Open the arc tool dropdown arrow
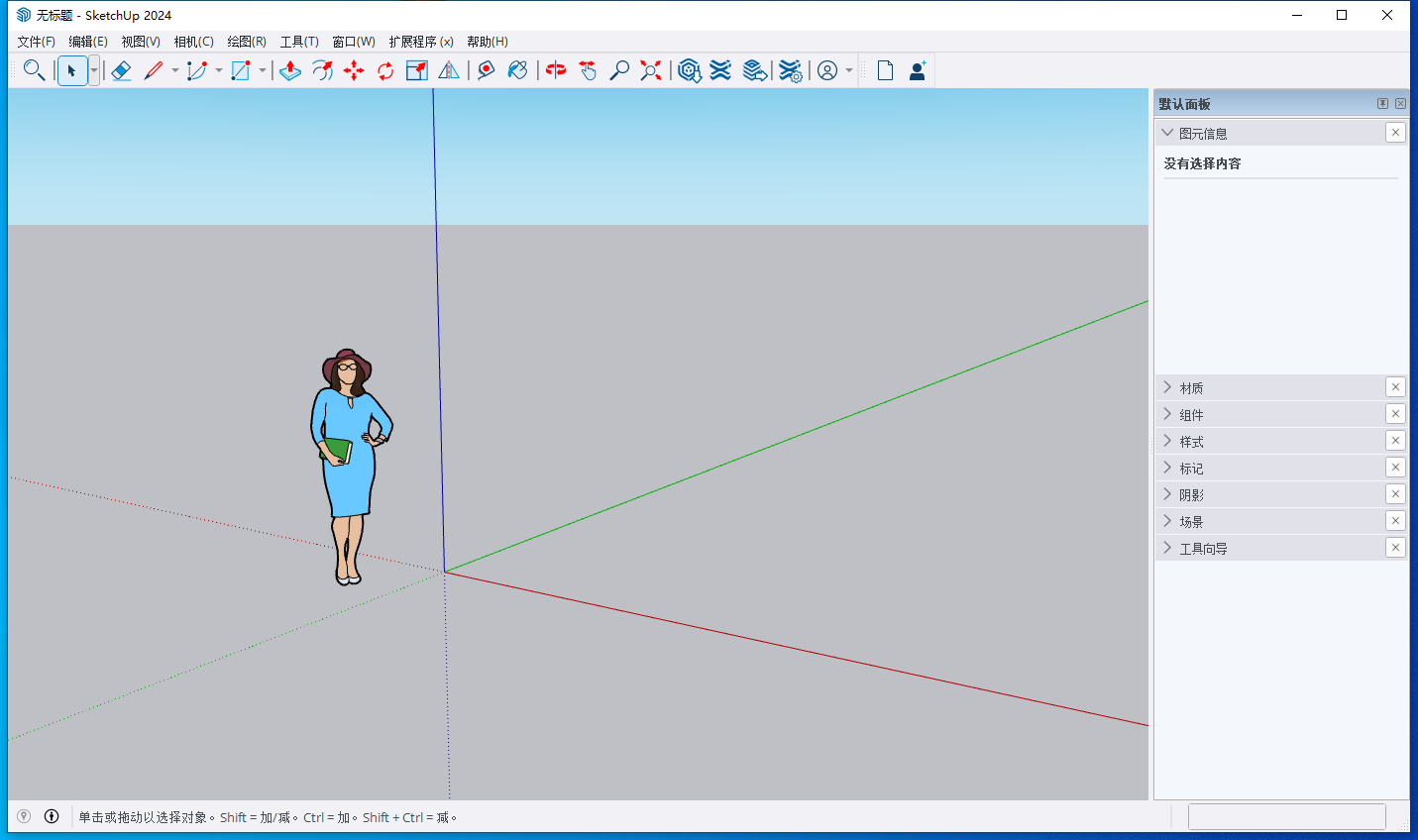 [217, 70]
